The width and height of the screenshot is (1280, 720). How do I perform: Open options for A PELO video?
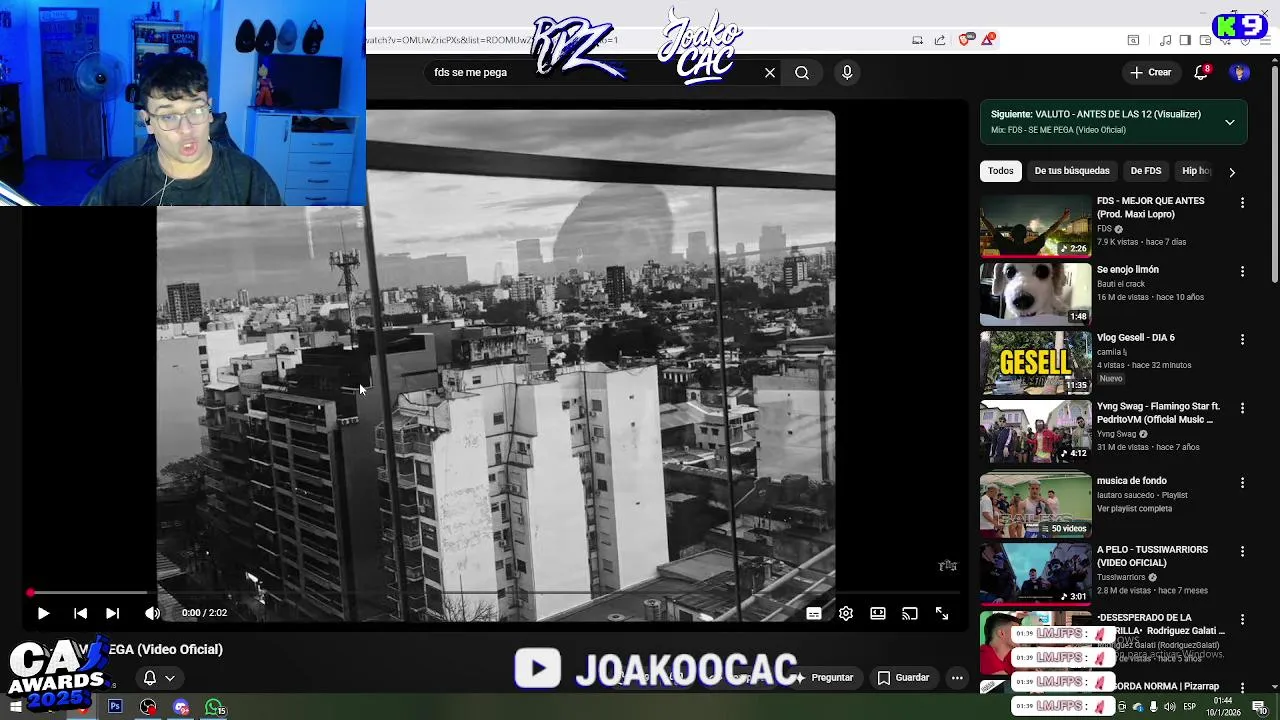coord(1242,551)
